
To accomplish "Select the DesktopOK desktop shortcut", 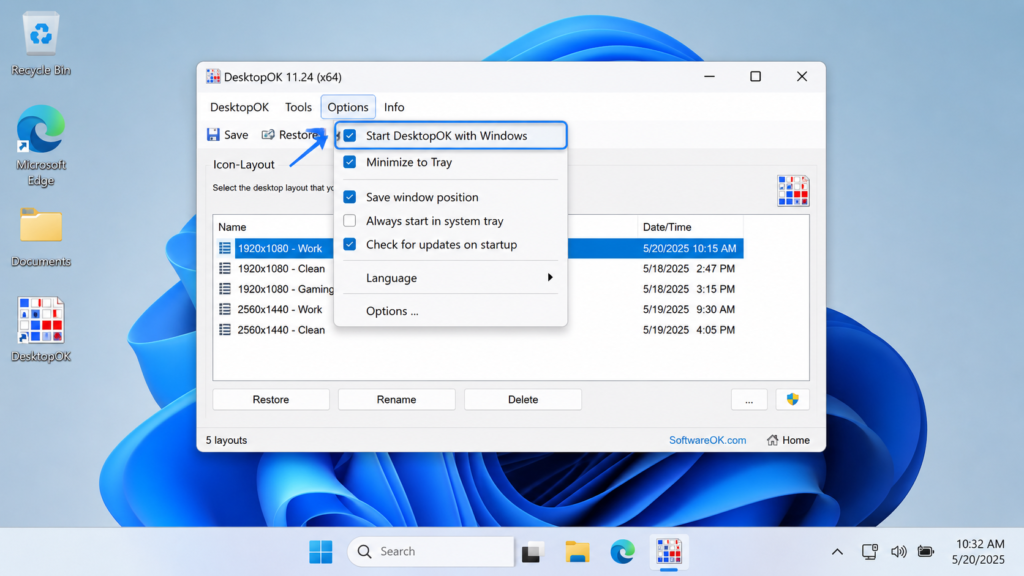I will coord(40,329).
